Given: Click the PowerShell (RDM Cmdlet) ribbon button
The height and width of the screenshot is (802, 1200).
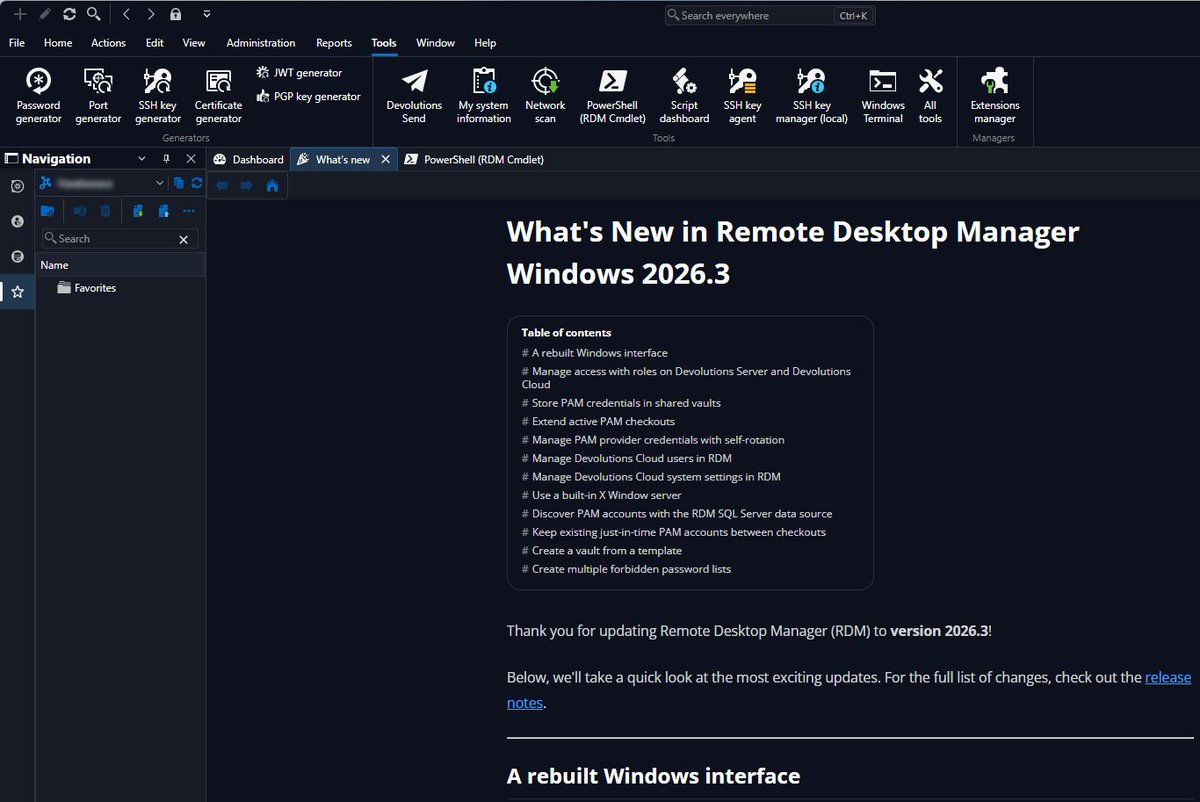Looking at the screenshot, I should tap(613, 96).
